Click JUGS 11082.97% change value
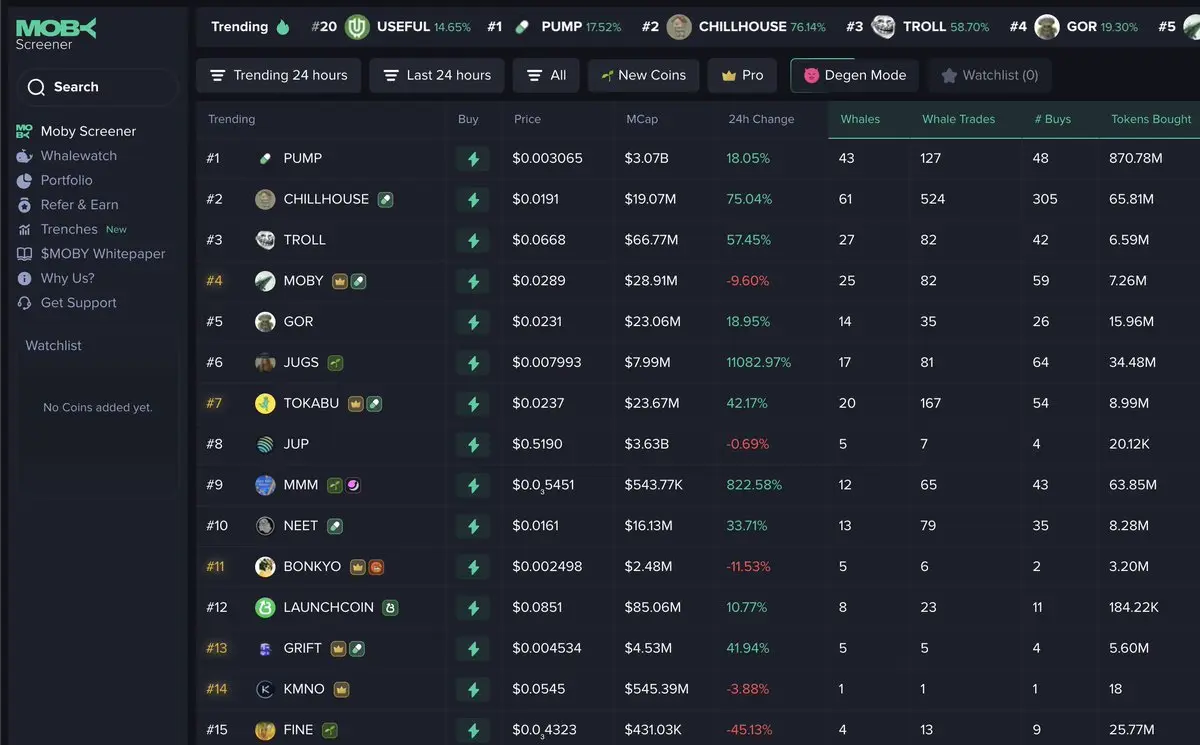The image size is (1200, 745). pyautogui.click(x=759, y=362)
